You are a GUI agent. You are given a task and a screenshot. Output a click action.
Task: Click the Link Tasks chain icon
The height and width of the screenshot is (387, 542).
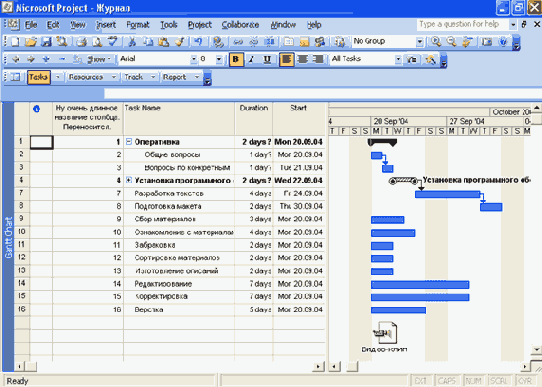pyautogui.click(x=238, y=42)
